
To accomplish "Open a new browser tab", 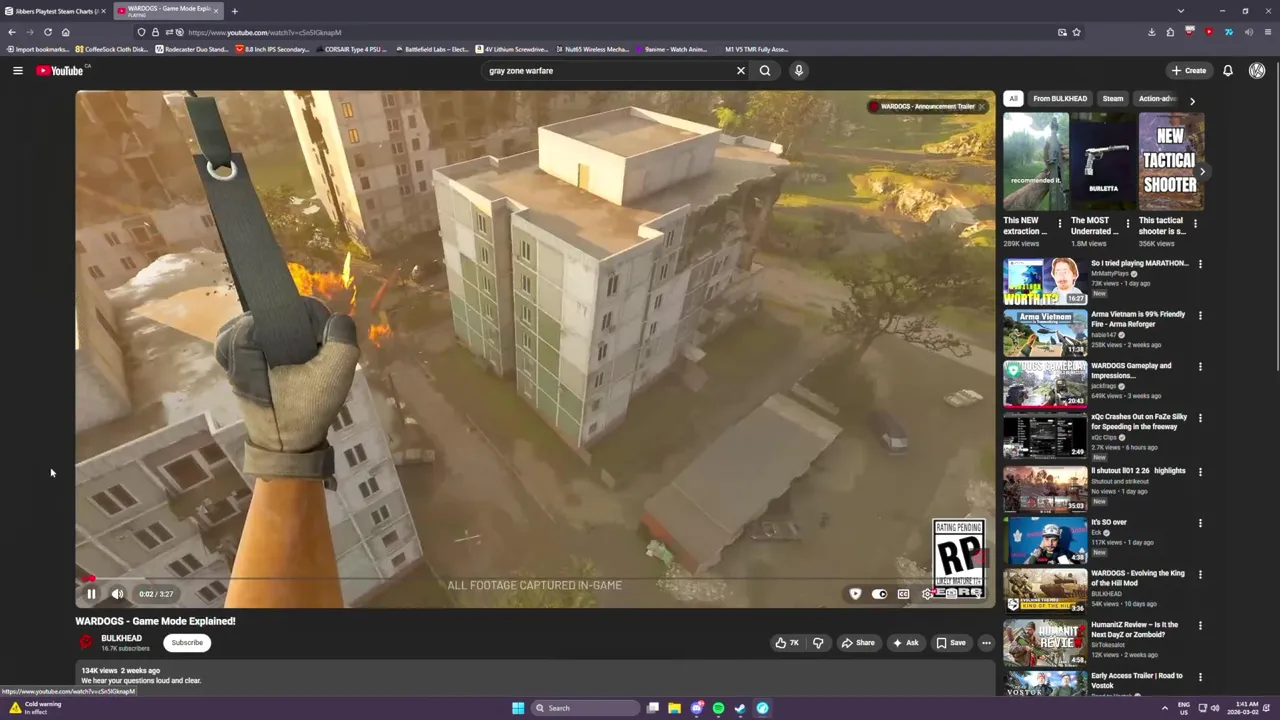I will (x=234, y=11).
